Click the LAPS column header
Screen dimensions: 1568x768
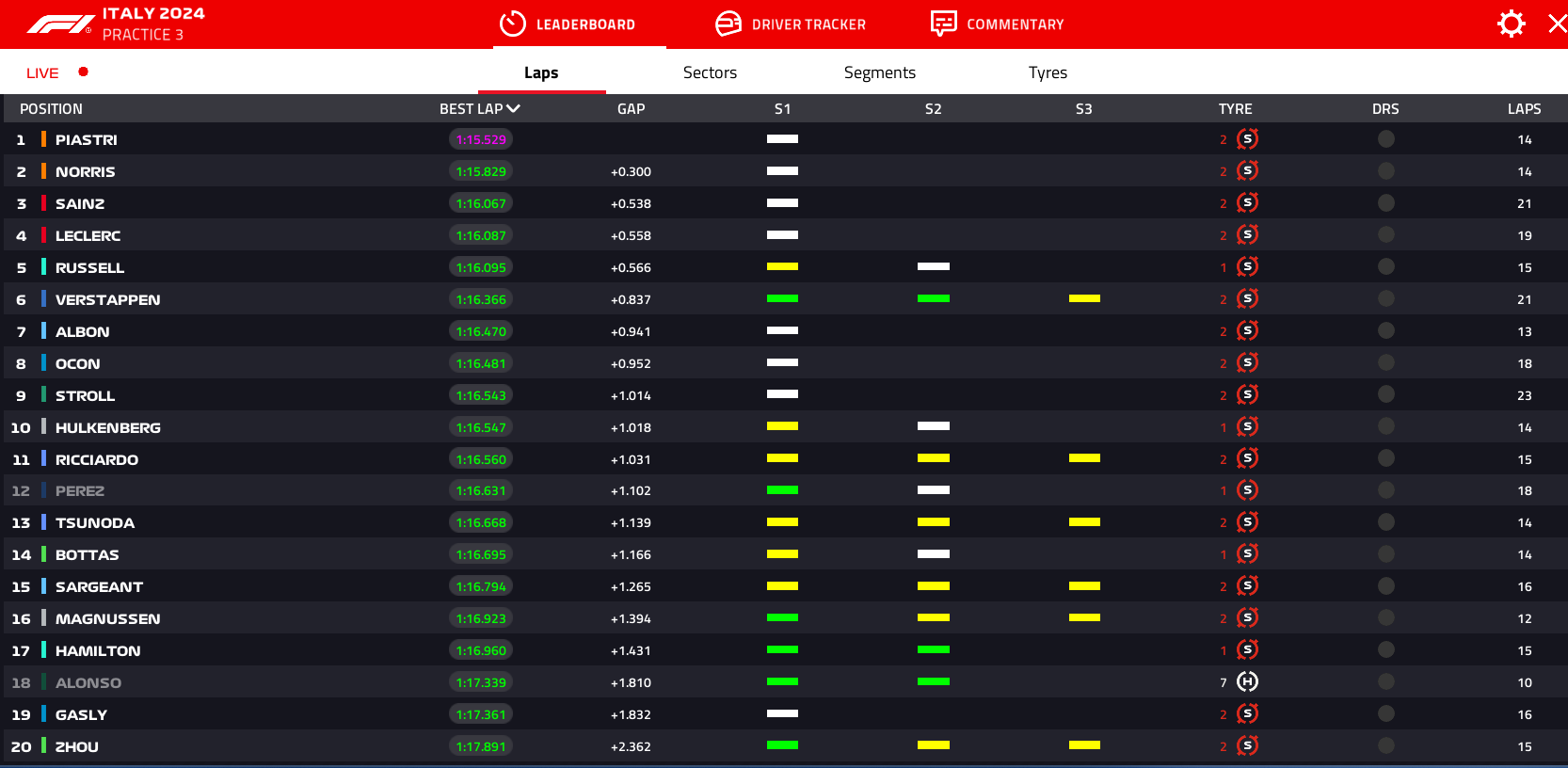pyautogui.click(x=1524, y=109)
